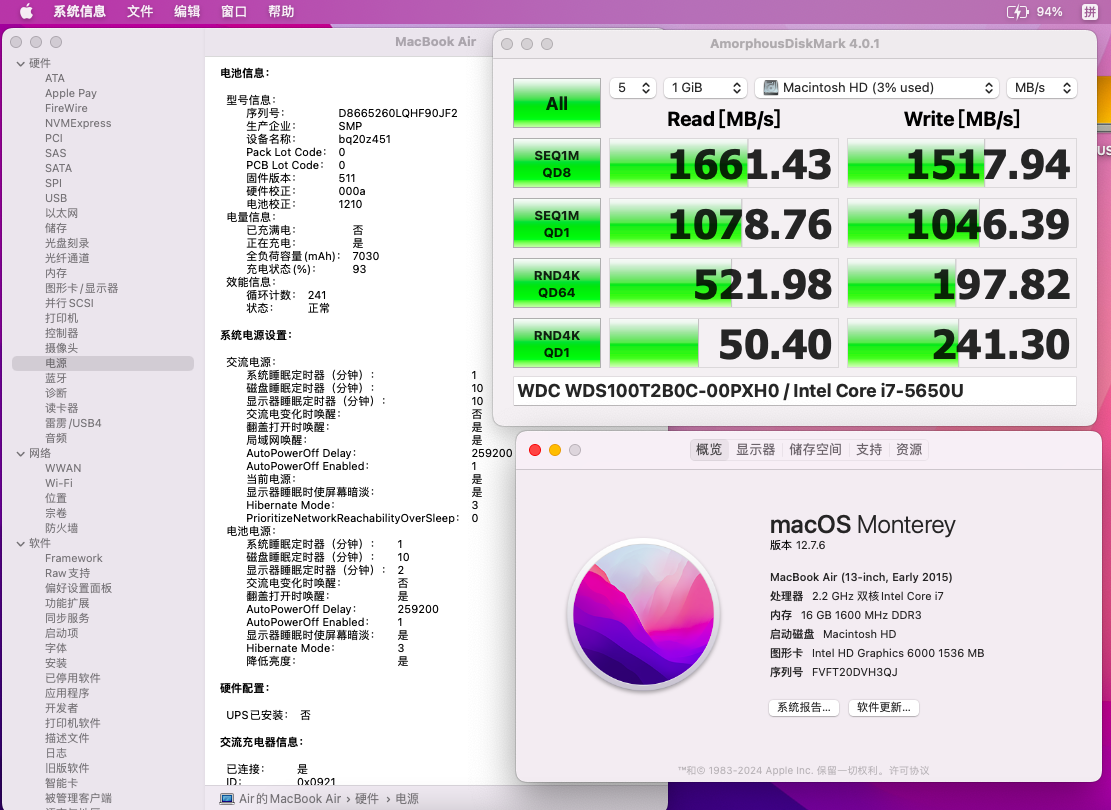This screenshot has width=1111, height=810.
Task: Click the Pinyin input method icon
Action: click(1089, 11)
